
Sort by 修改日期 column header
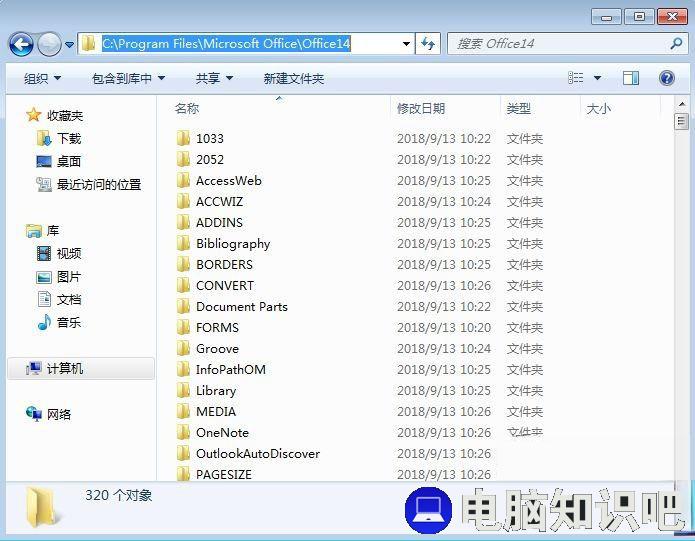tap(421, 109)
